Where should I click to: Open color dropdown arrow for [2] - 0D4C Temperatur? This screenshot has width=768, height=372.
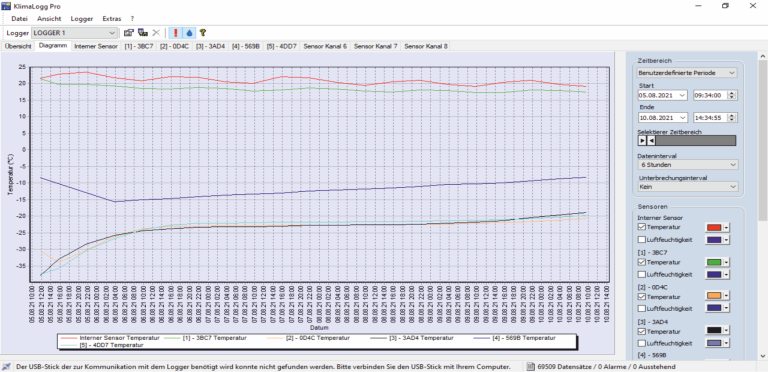(726, 297)
